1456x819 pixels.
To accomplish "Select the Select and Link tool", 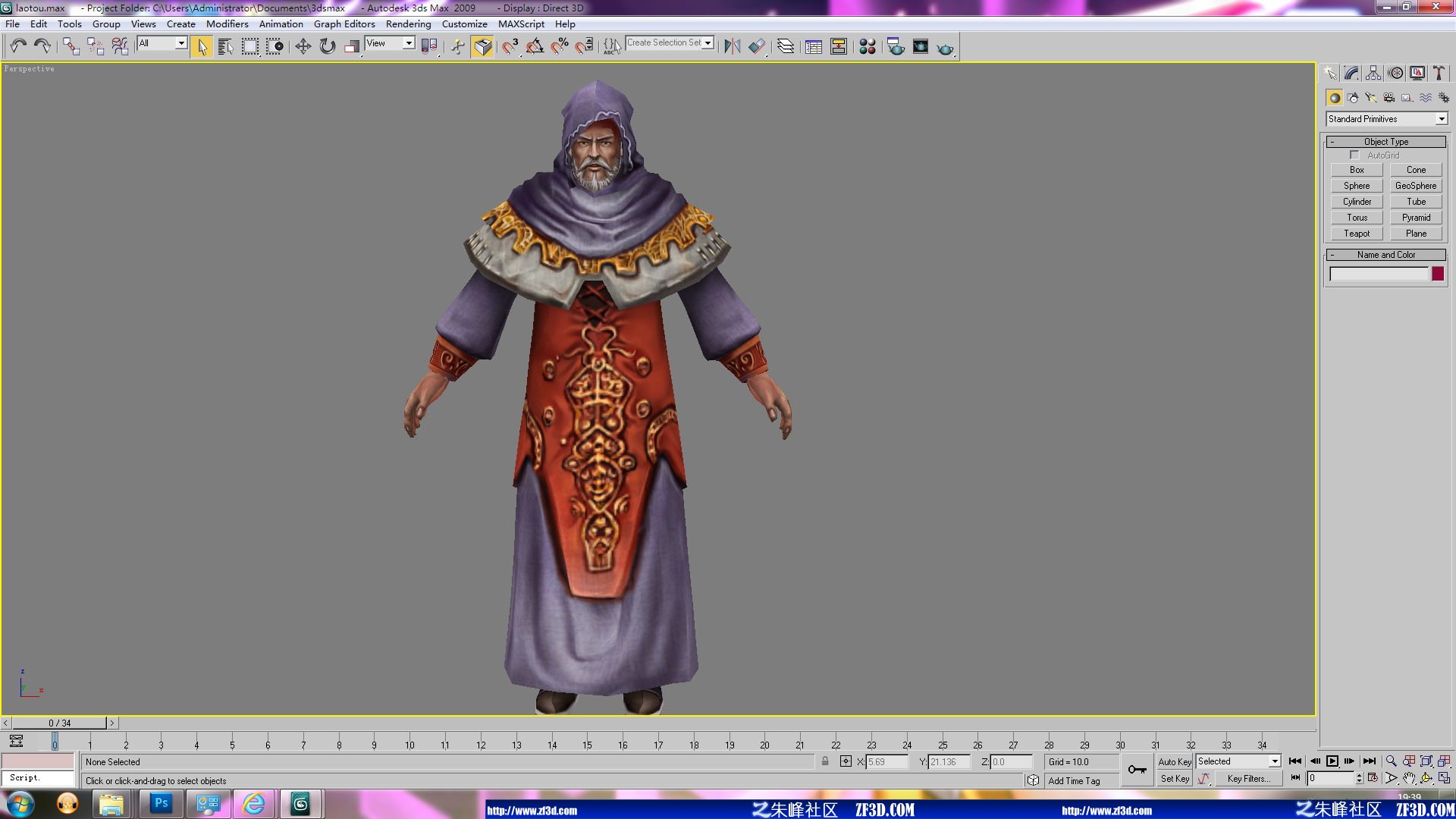I will pos(71,46).
